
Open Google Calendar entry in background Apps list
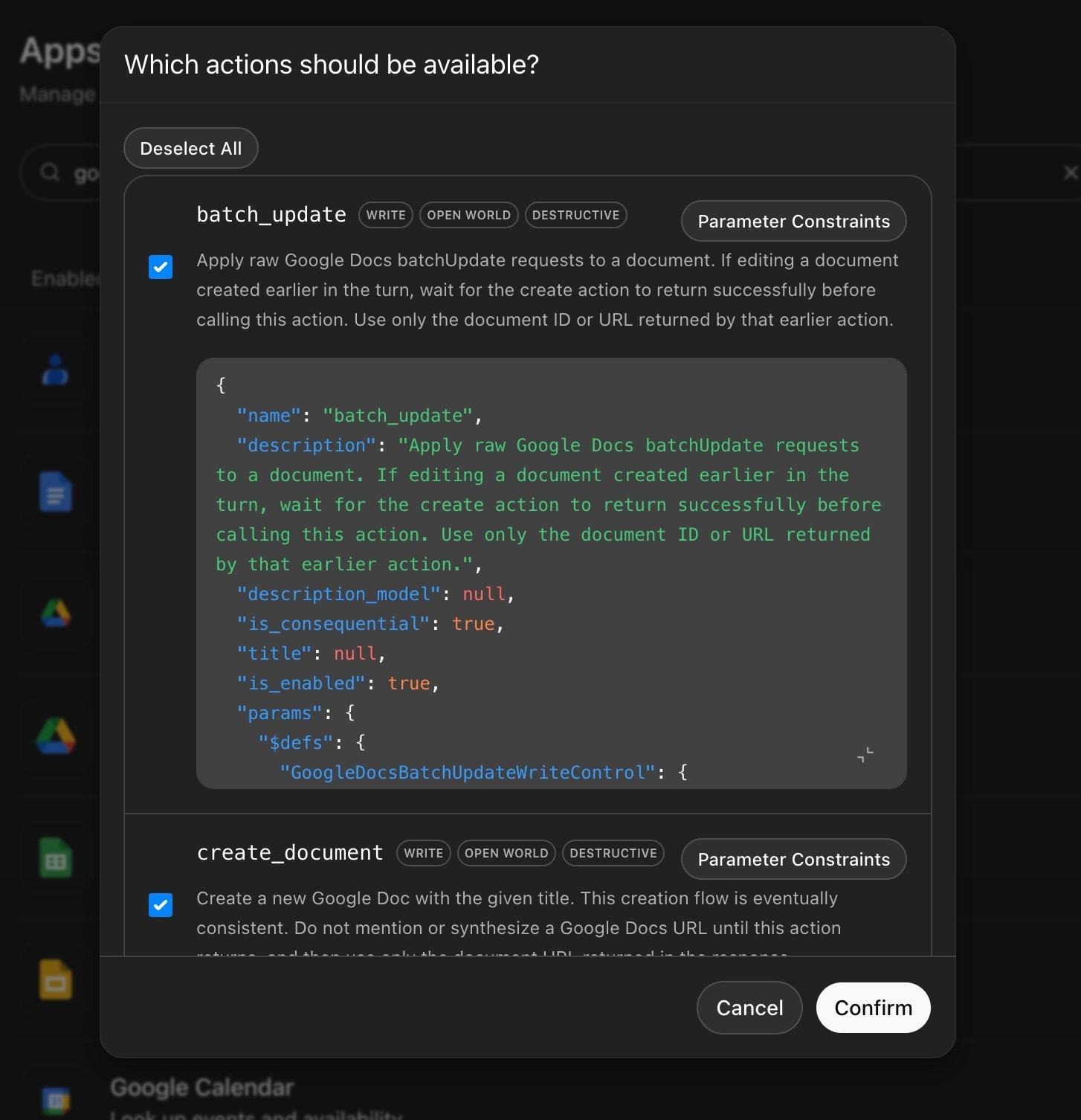[x=202, y=1088]
